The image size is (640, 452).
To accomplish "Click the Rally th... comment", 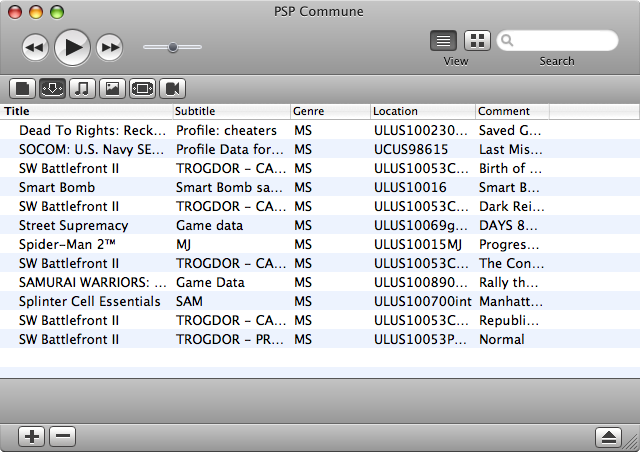I will click(x=509, y=282).
